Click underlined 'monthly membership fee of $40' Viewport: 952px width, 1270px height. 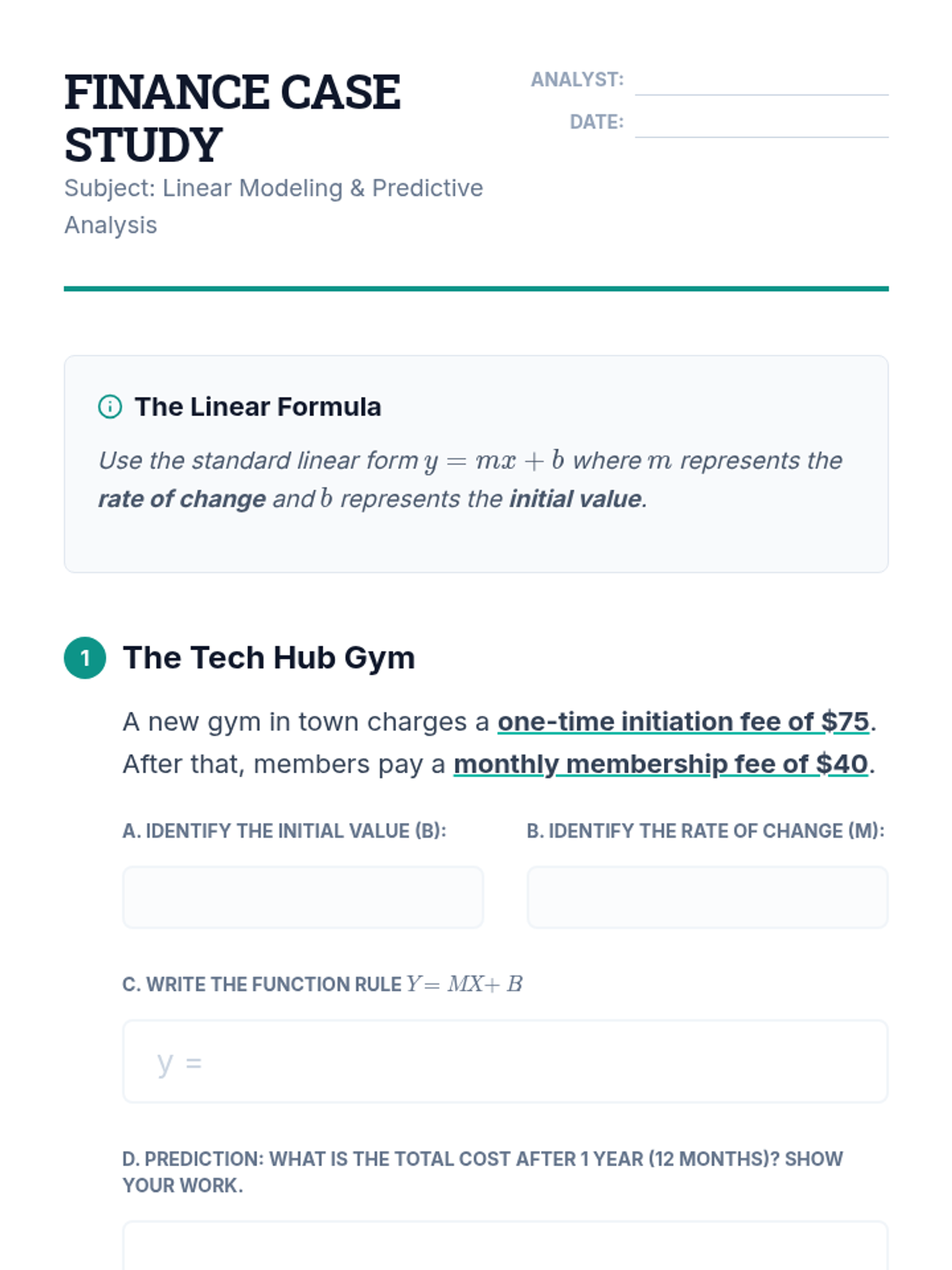[661, 764]
